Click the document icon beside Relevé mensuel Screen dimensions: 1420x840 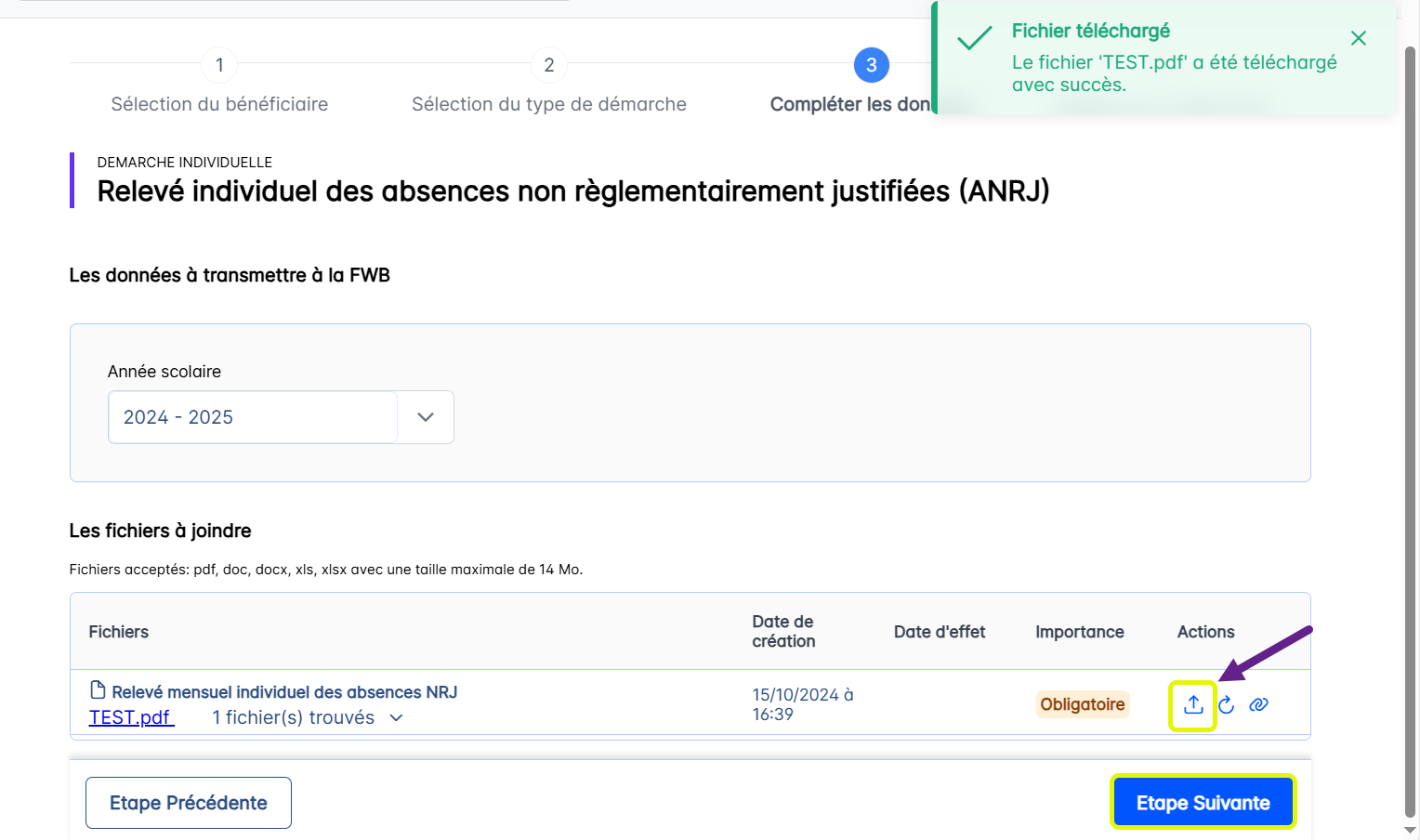tap(98, 690)
